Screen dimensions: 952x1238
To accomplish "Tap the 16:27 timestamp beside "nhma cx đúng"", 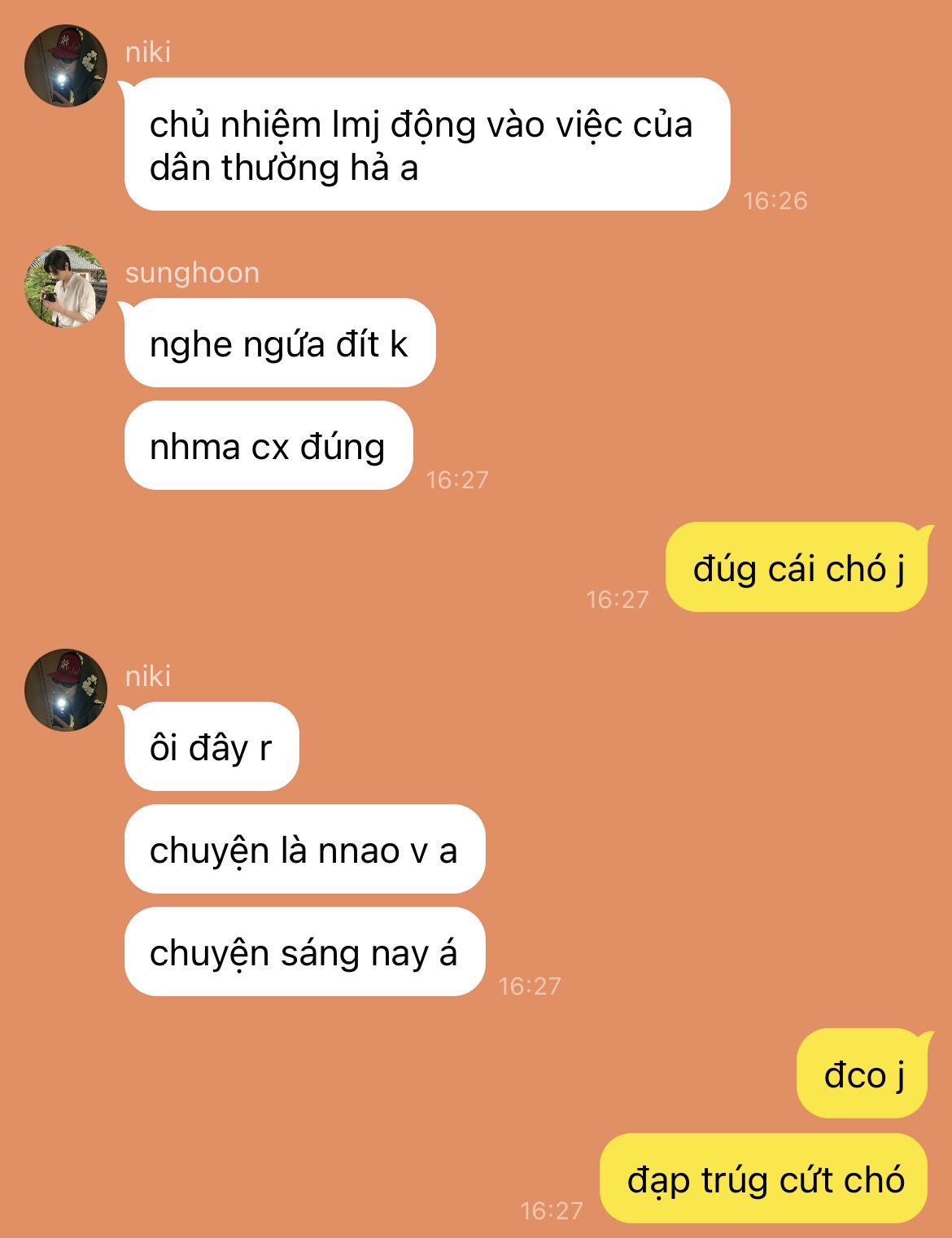I will tap(457, 479).
